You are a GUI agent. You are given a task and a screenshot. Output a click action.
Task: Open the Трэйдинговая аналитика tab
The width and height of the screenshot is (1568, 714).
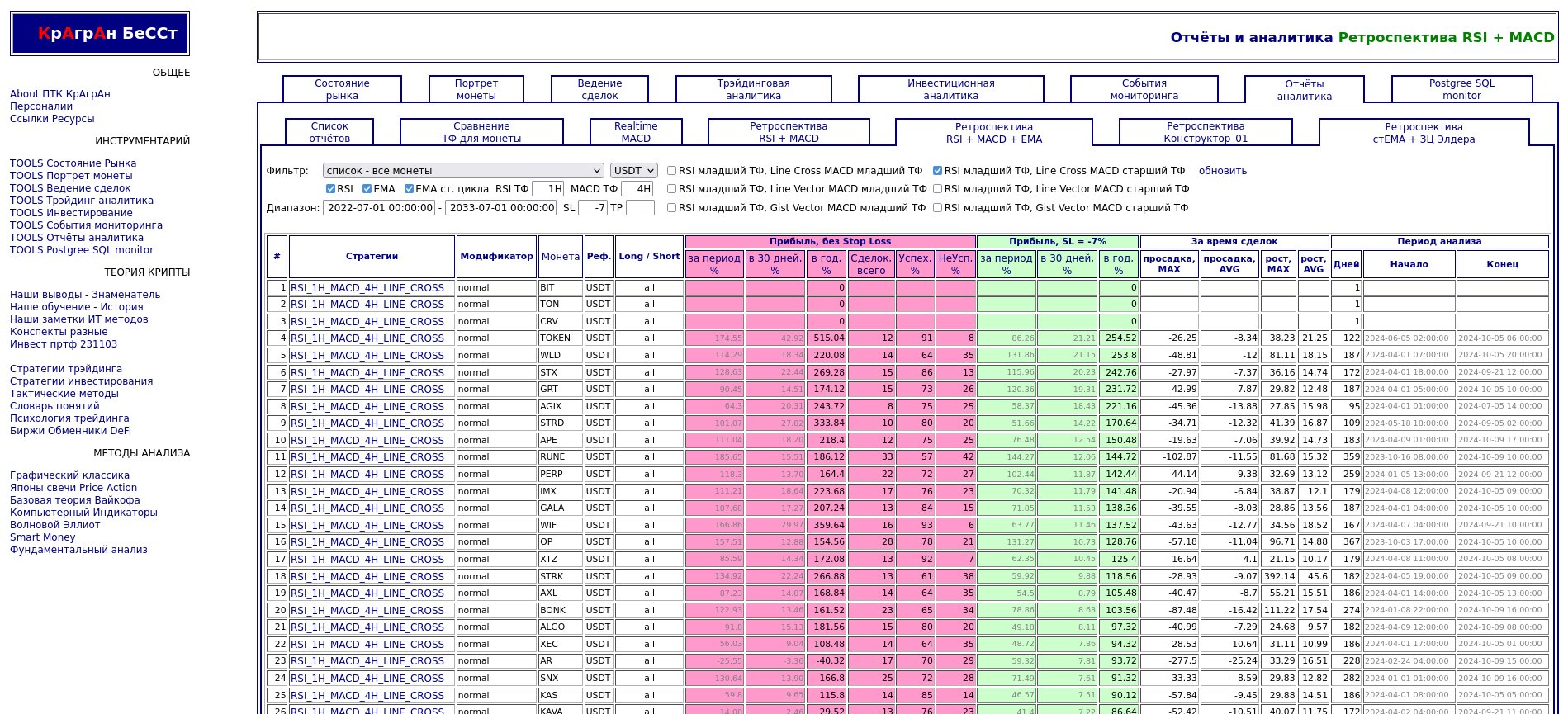[753, 89]
